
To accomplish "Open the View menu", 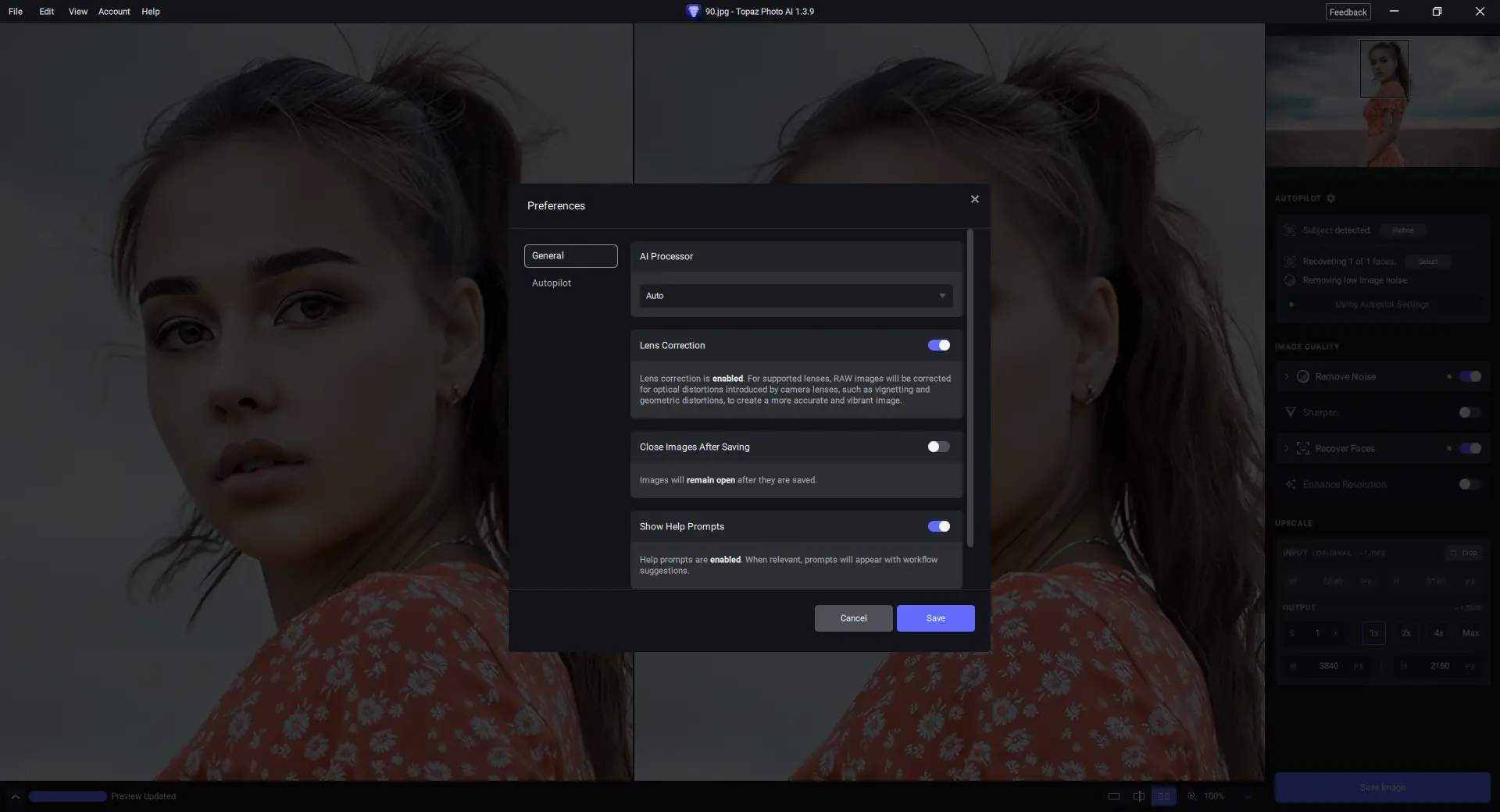I will click(78, 12).
